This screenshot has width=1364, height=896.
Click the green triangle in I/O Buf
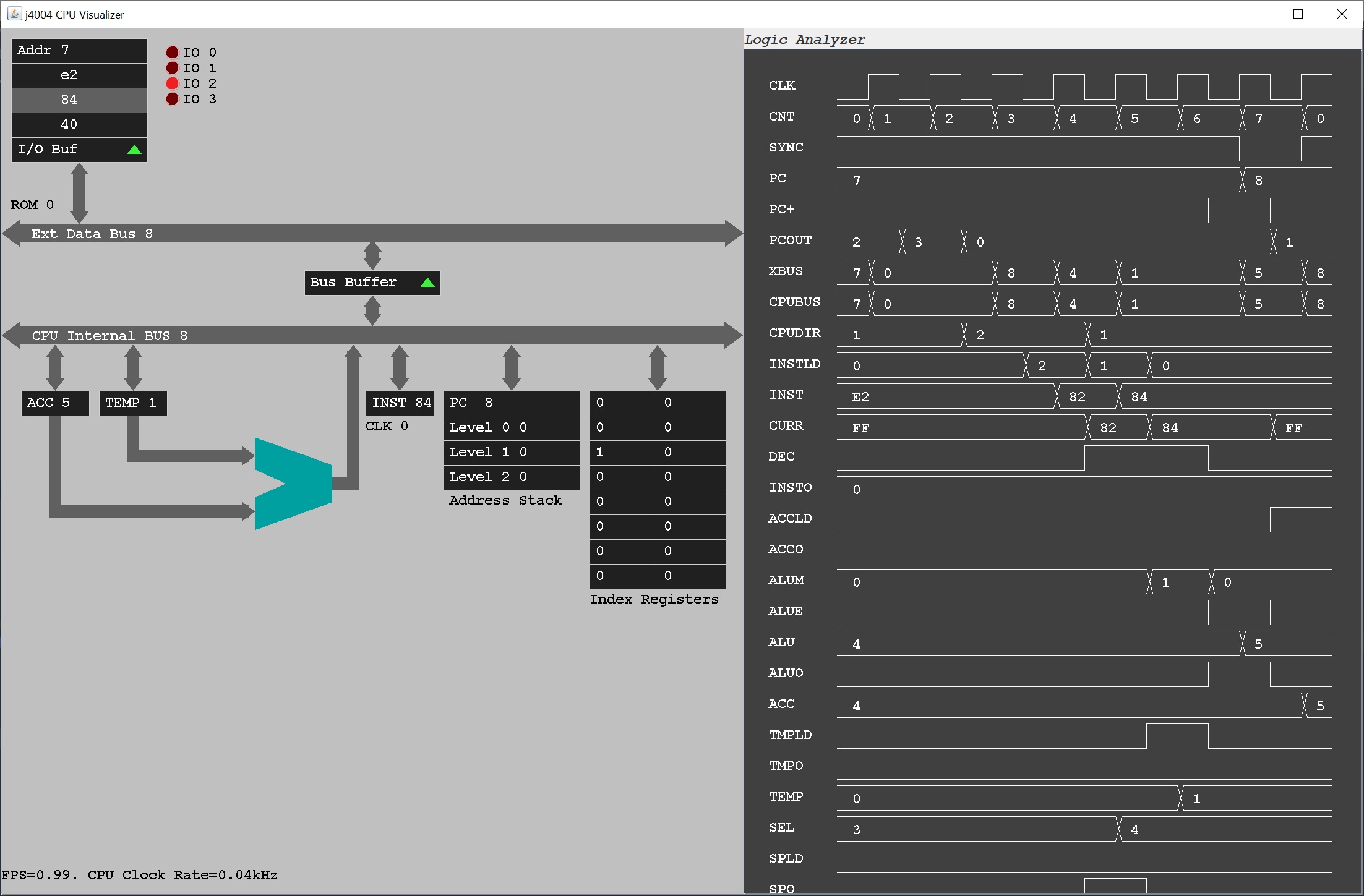tap(134, 150)
